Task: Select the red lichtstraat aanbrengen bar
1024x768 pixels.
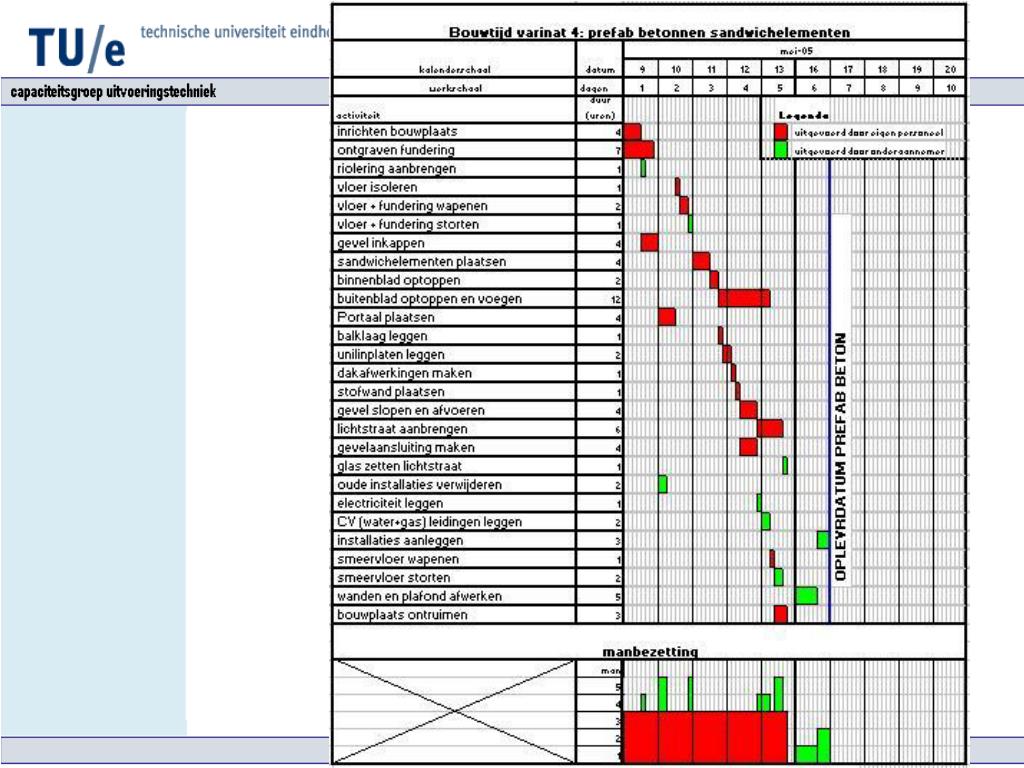Action: (770, 428)
